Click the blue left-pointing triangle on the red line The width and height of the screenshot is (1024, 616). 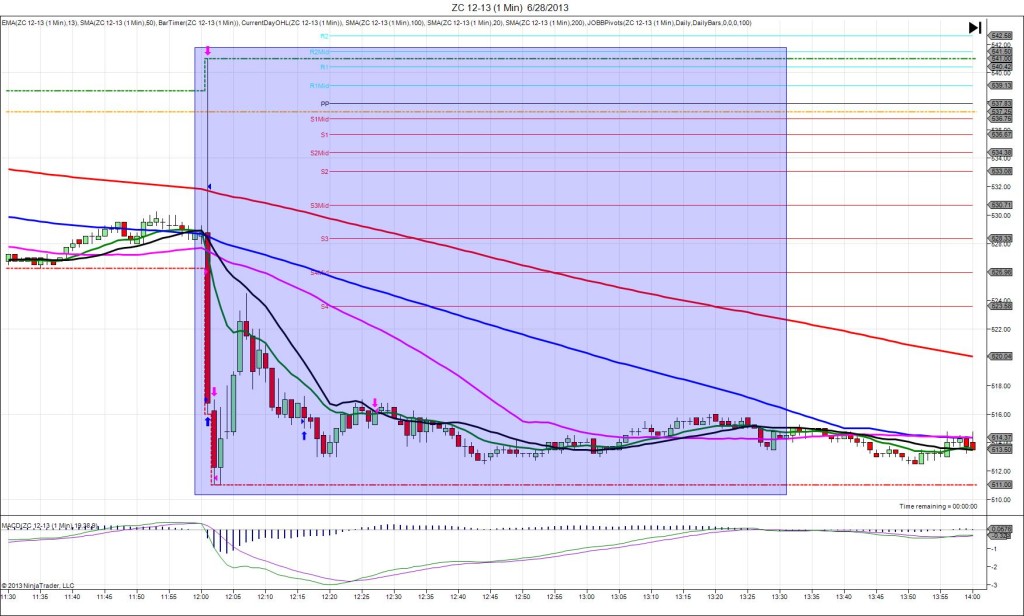(209, 187)
